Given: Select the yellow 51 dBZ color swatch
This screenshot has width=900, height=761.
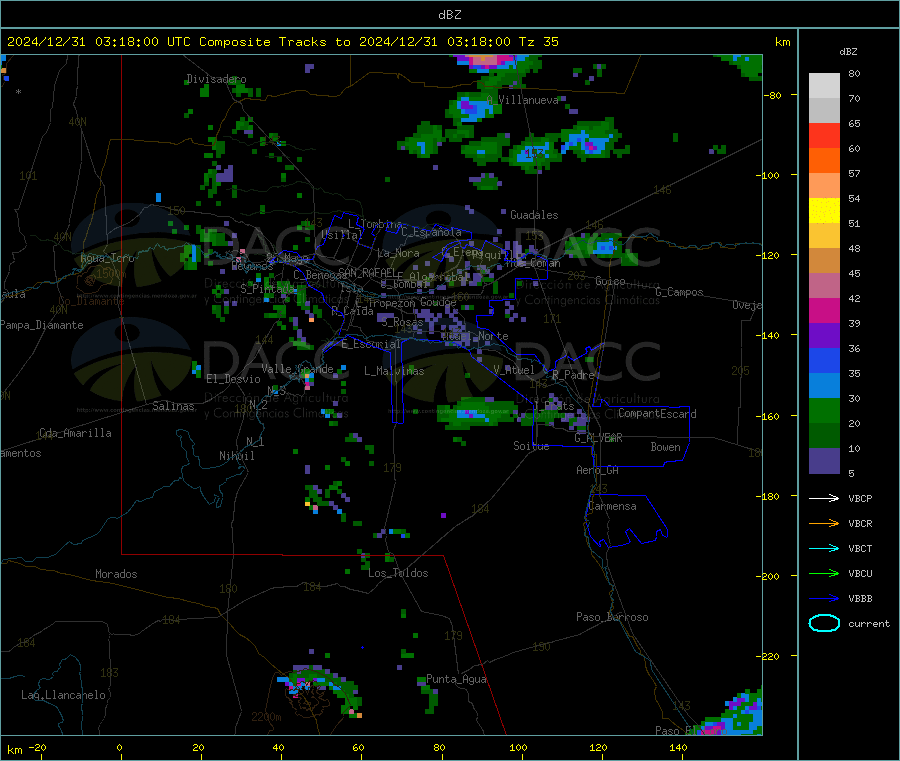Looking at the screenshot, I should click(824, 211).
